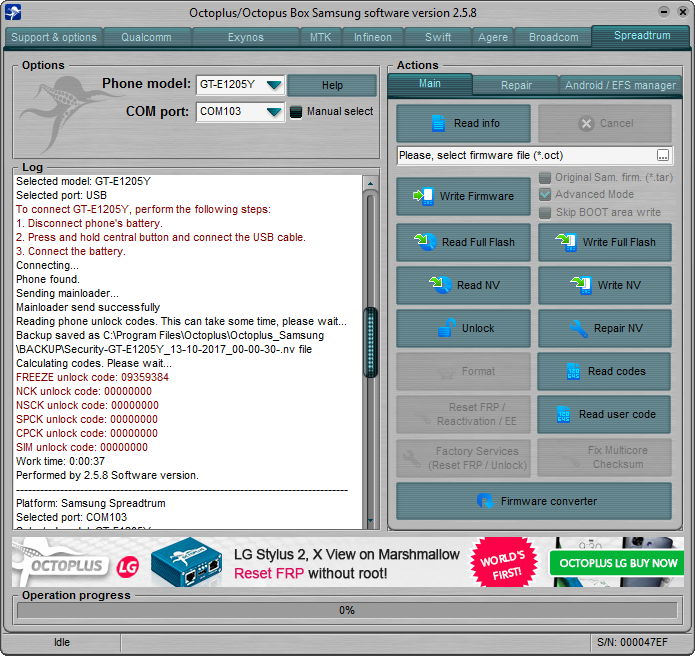Click the Cancel X icon
This screenshot has width=695, height=656.
(x=586, y=124)
